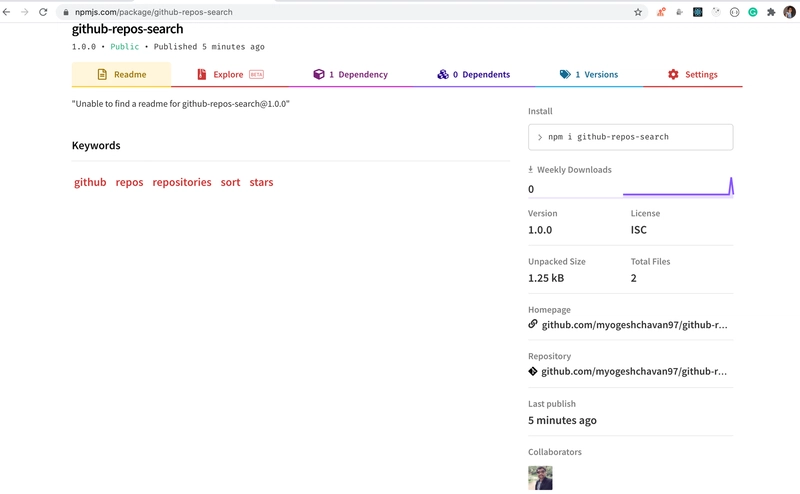
Task: Click the stars keyword link
Action: pos(261,182)
